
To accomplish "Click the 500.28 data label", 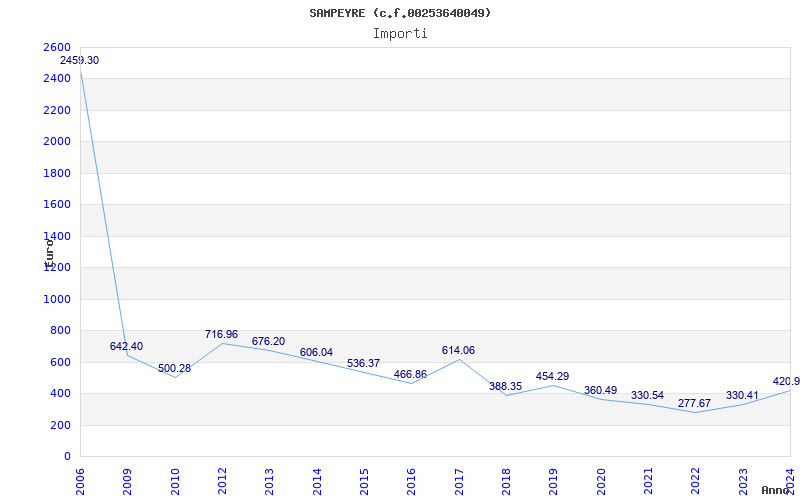I will [174, 368].
